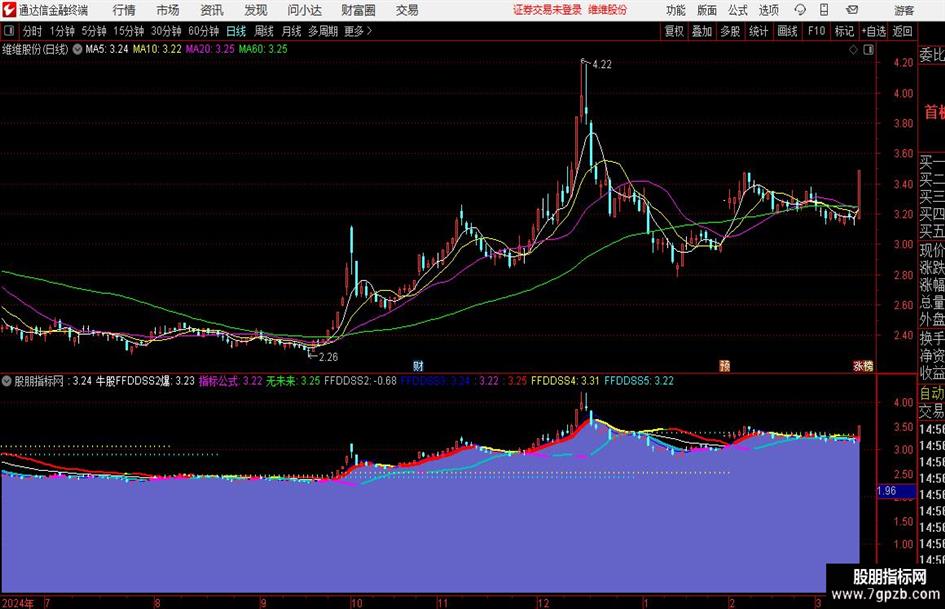The height and width of the screenshot is (609, 945).
Task: Click the 多股 multi-stock button
Action: coord(730,31)
